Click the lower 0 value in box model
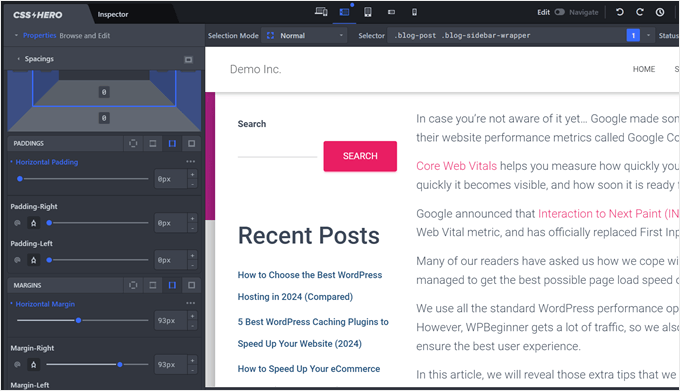 point(104,118)
